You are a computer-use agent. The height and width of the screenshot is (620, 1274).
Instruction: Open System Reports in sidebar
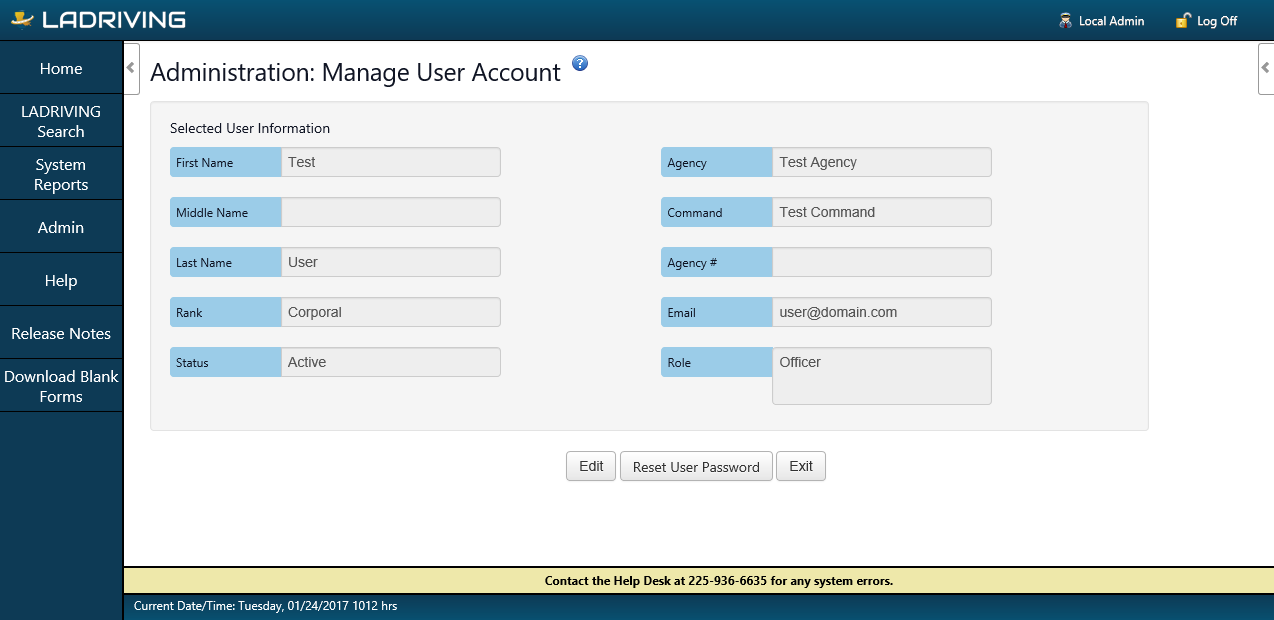[61, 174]
